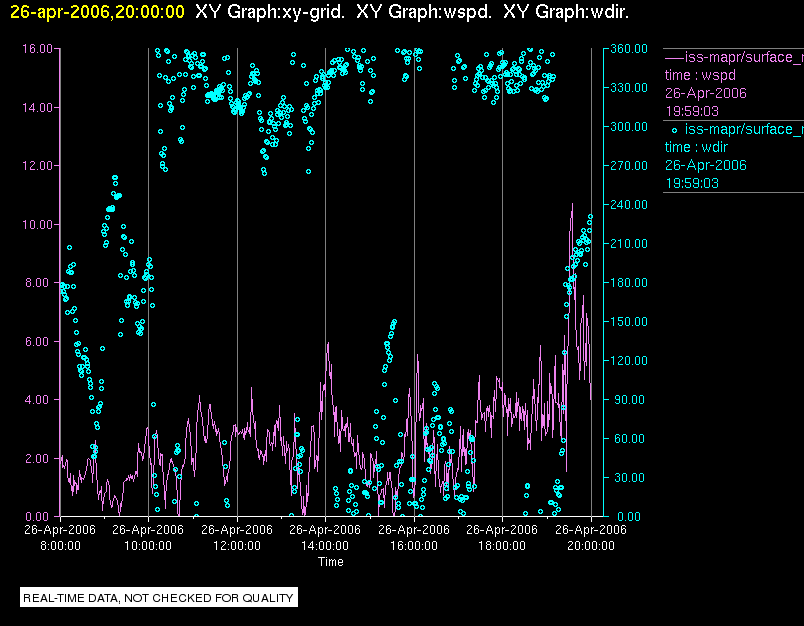
Task: Click the cyan 26-Apr-2006 date in wdir legend
Action: click(x=705, y=165)
